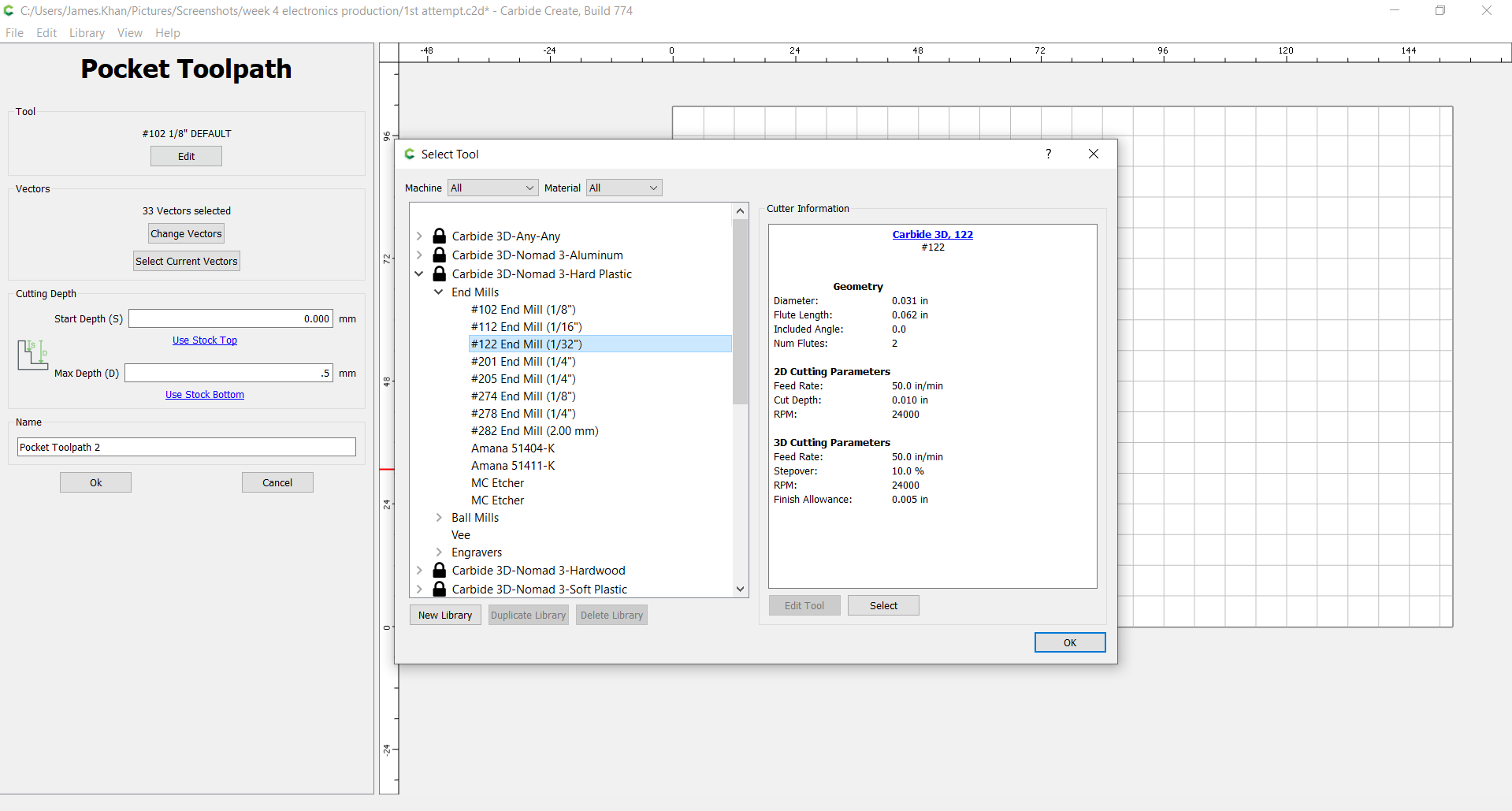The image size is (1512, 811).
Task: Click the Select button for the cutter
Action: pos(883,605)
